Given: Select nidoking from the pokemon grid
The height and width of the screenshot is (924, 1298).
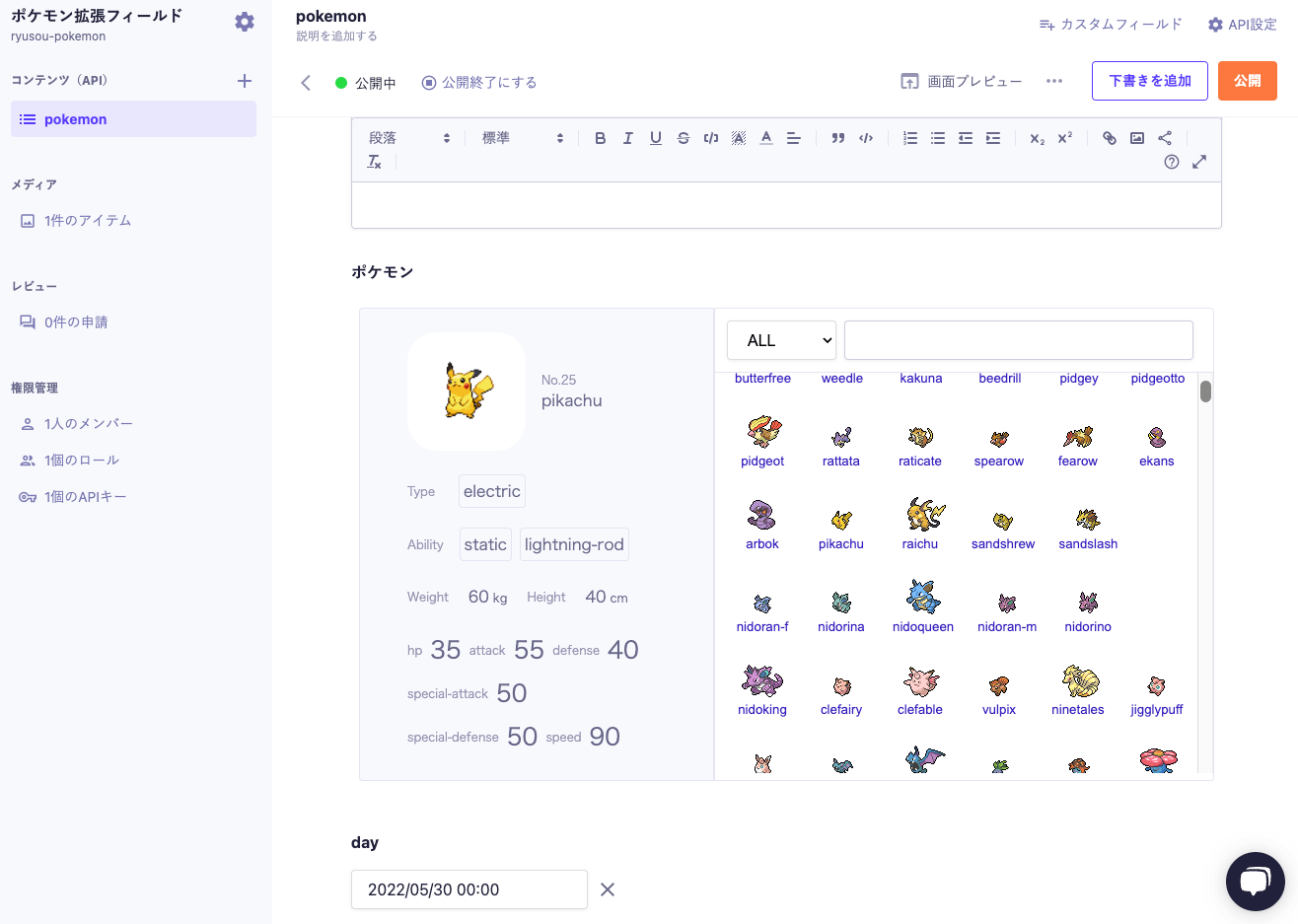Looking at the screenshot, I should click(x=762, y=689).
